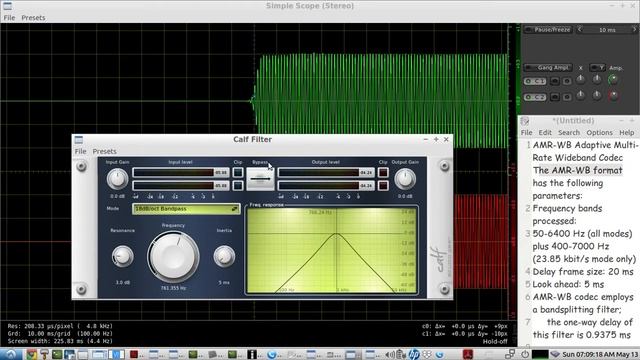
Task: Open Search menu in Untitled editor
Action: click(x=569, y=133)
